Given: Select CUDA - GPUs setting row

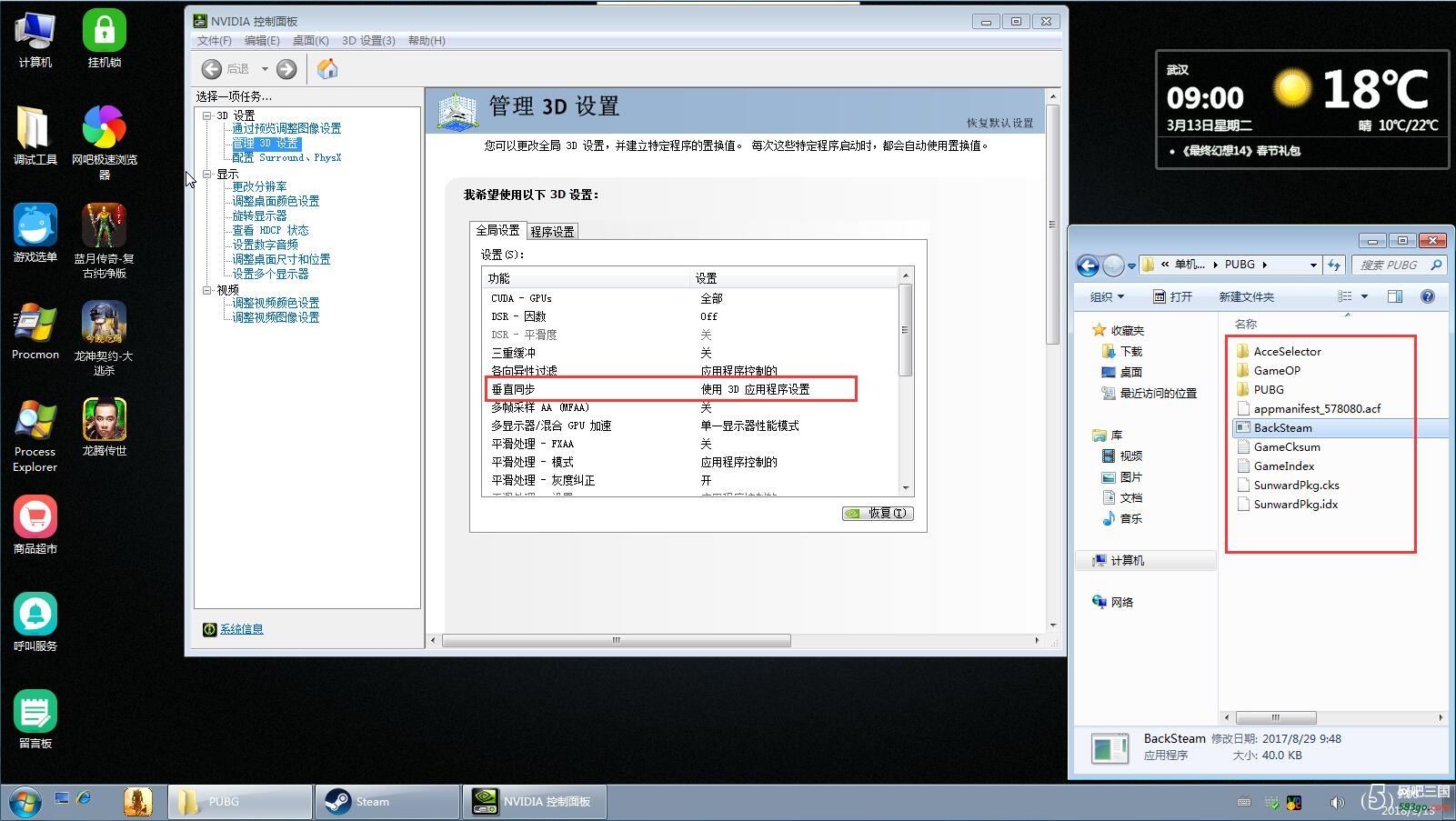Looking at the screenshot, I should [x=691, y=298].
